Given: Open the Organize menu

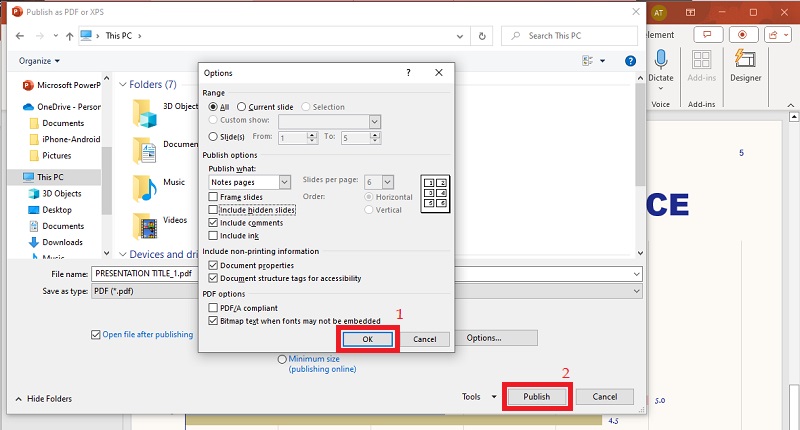Looking at the screenshot, I should [x=39, y=61].
